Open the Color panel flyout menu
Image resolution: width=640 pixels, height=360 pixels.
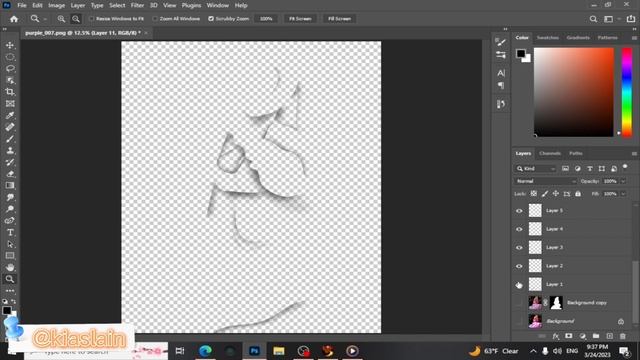(x=634, y=38)
